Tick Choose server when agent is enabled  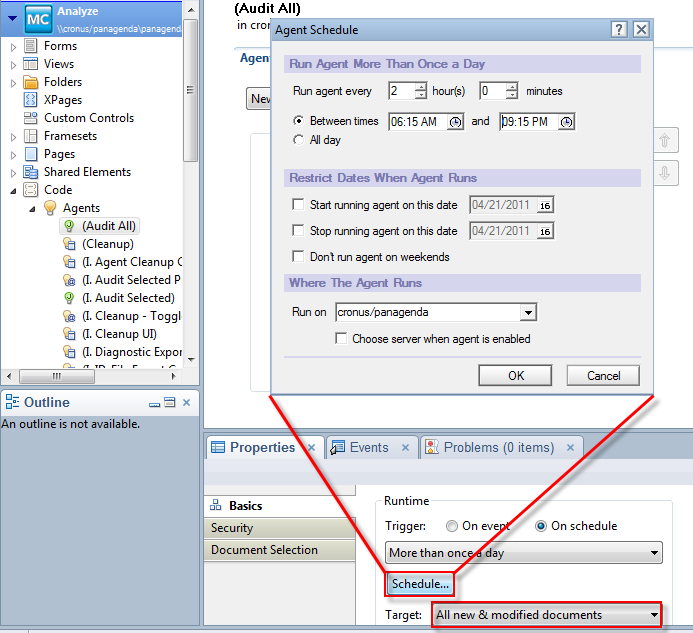pyautogui.click(x=342, y=339)
